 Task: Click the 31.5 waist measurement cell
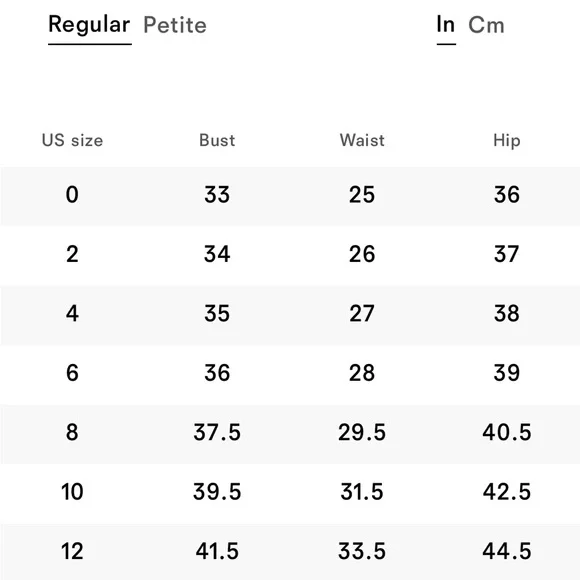coord(362,492)
